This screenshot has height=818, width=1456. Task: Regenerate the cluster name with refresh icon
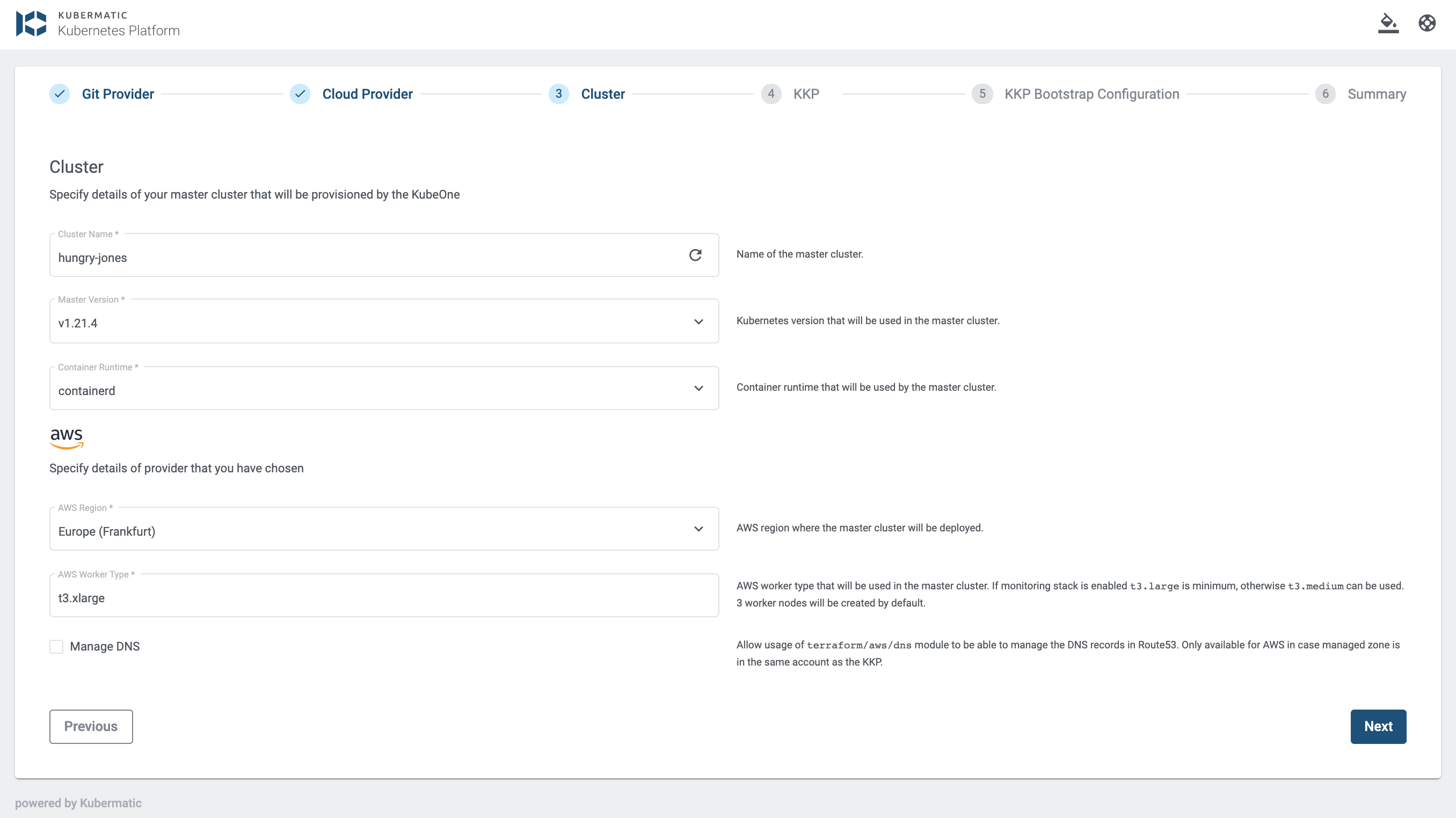point(695,255)
